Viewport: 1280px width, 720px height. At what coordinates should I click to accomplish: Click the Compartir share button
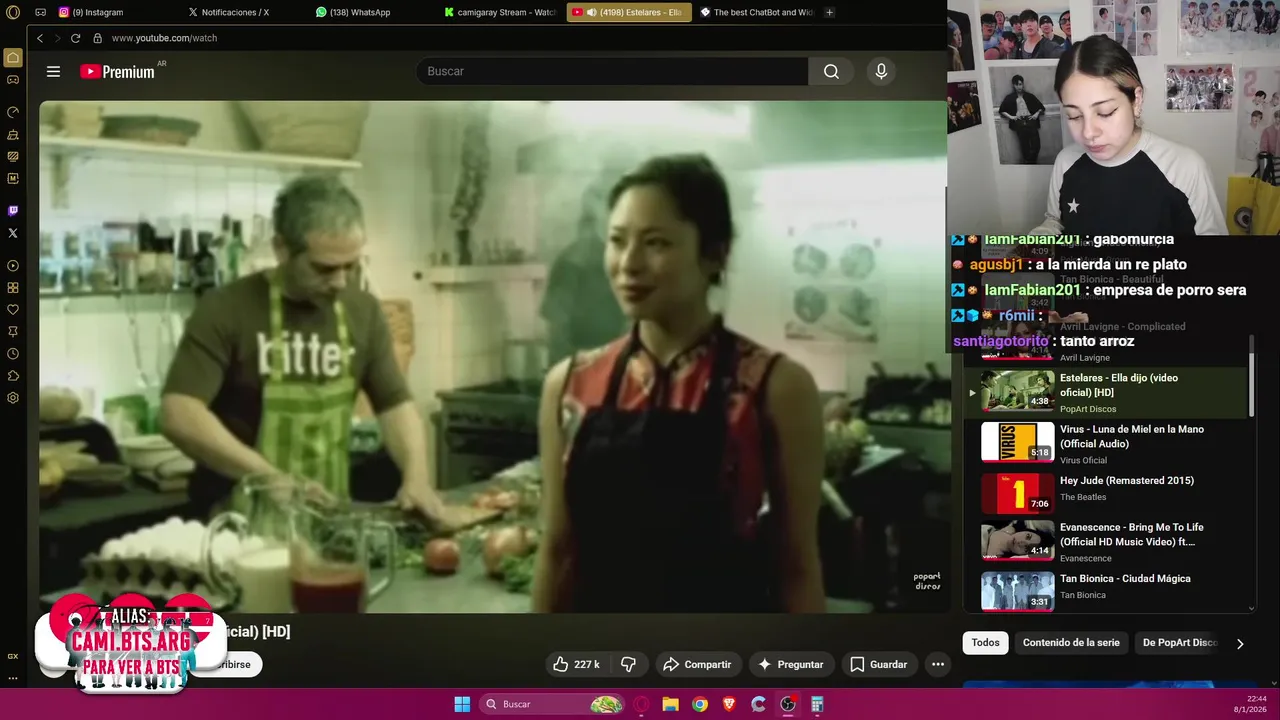[697, 664]
